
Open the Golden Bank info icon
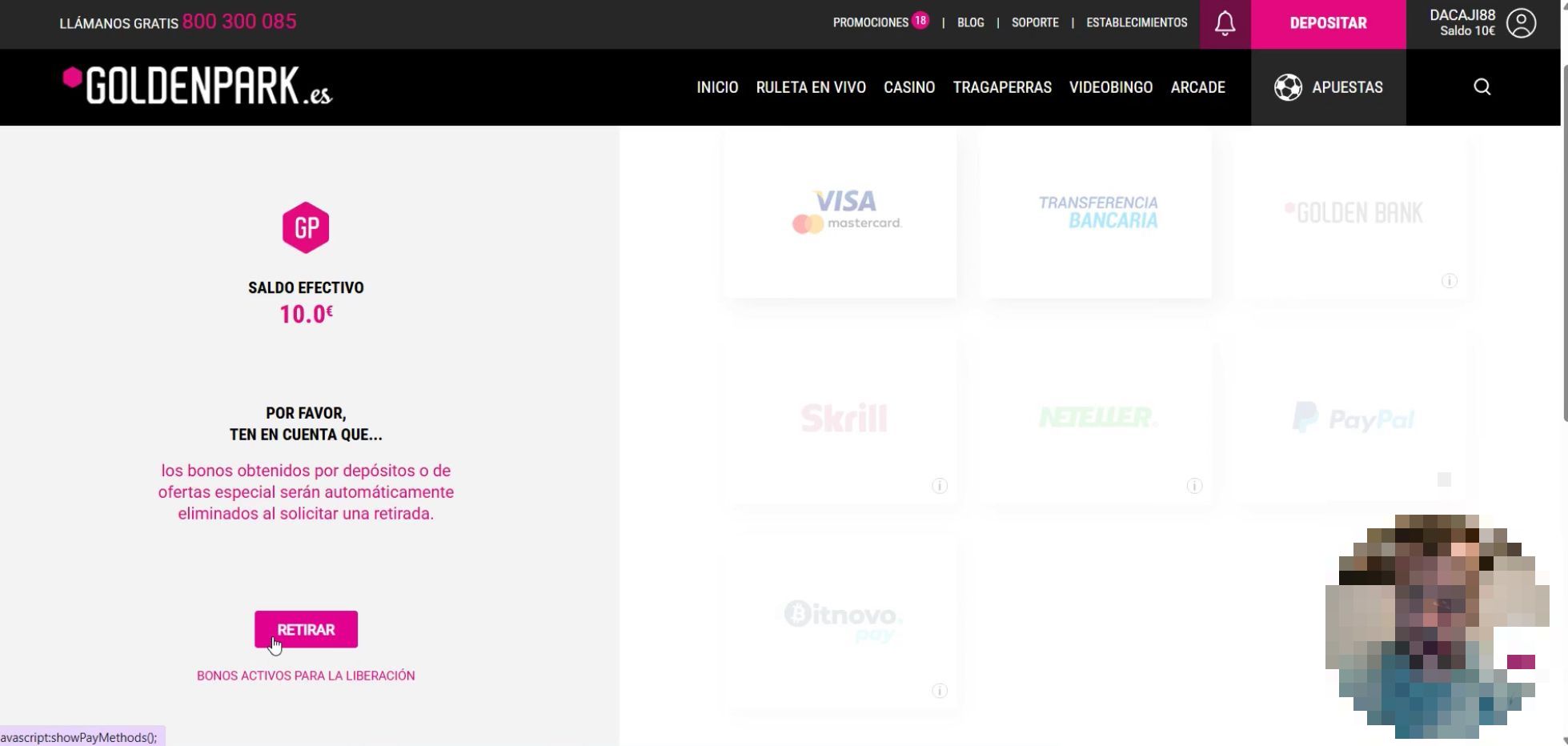[1449, 281]
